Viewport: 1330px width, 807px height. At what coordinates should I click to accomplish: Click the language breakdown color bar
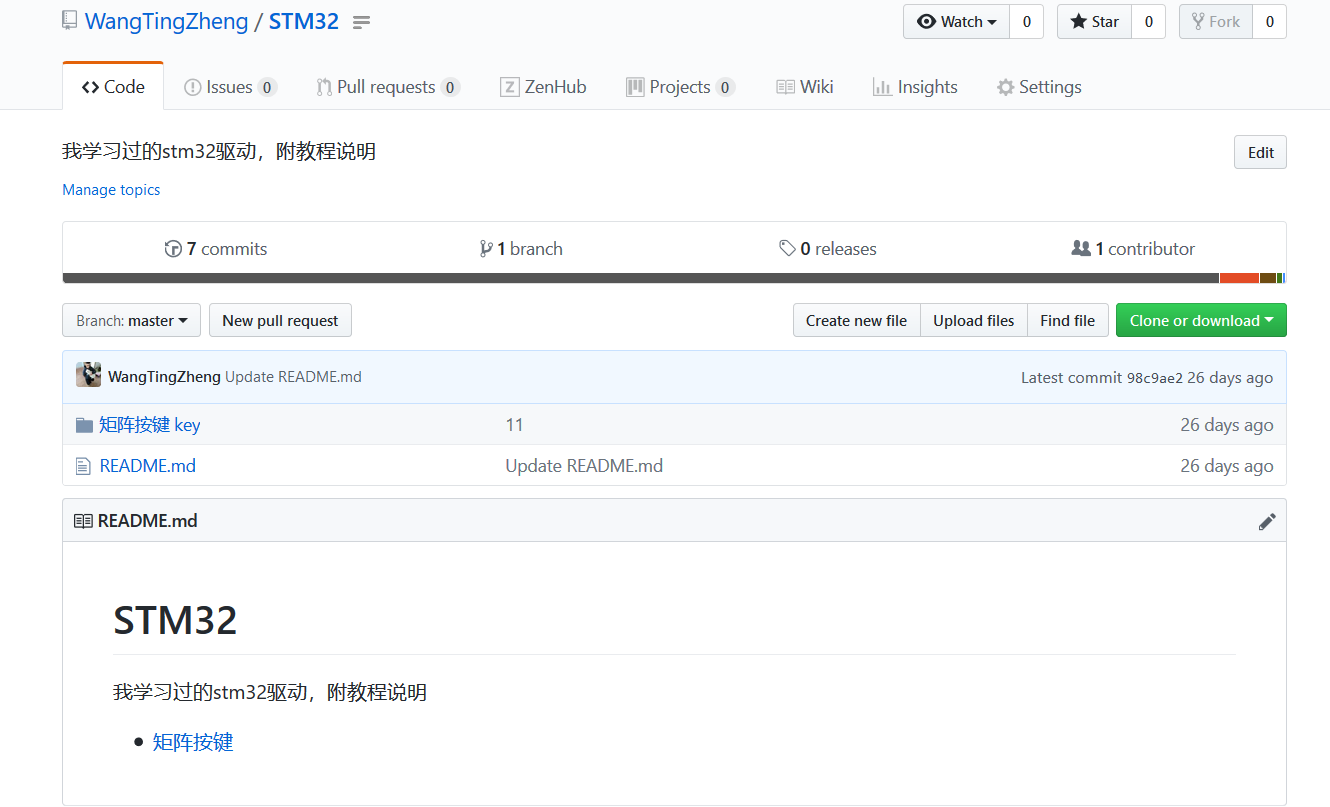[x=674, y=278]
